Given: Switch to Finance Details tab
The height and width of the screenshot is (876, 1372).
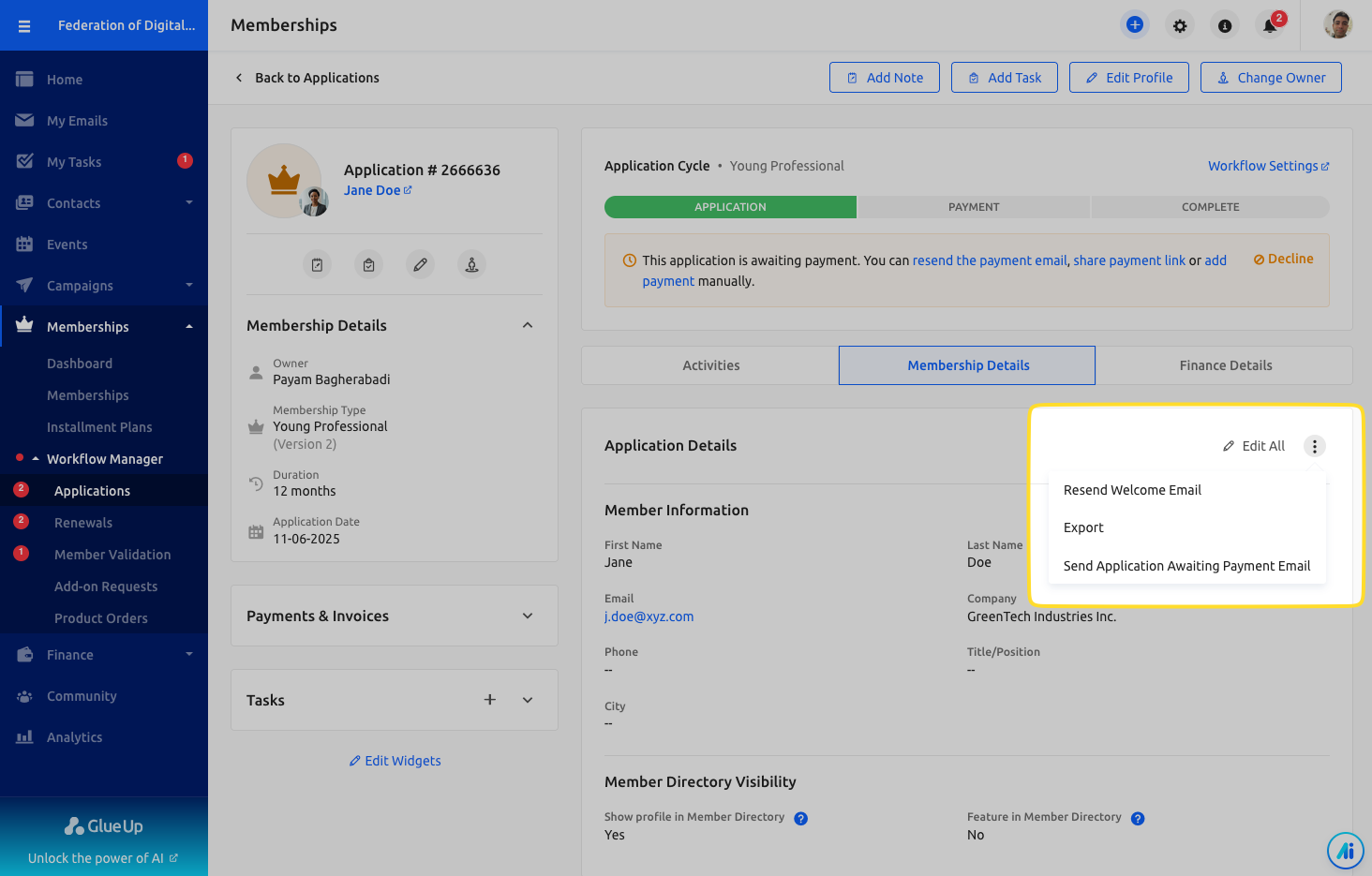Looking at the screenshot, I should coord(1225,365).
